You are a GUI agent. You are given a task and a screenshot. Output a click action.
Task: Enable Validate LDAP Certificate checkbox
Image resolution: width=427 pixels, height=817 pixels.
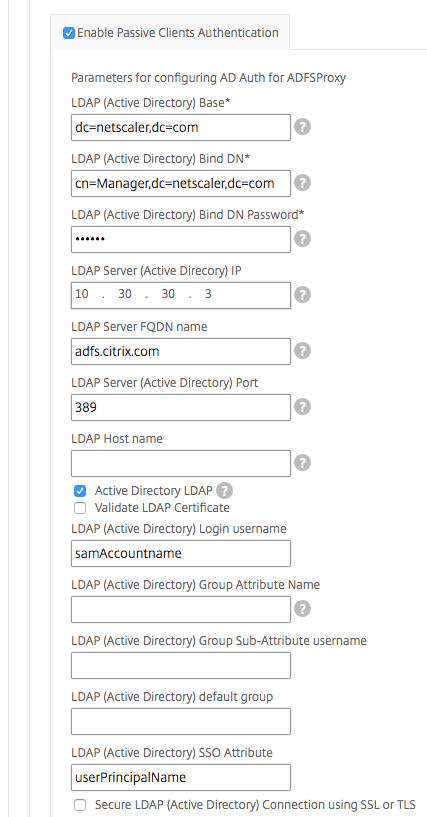coord(80,507)
